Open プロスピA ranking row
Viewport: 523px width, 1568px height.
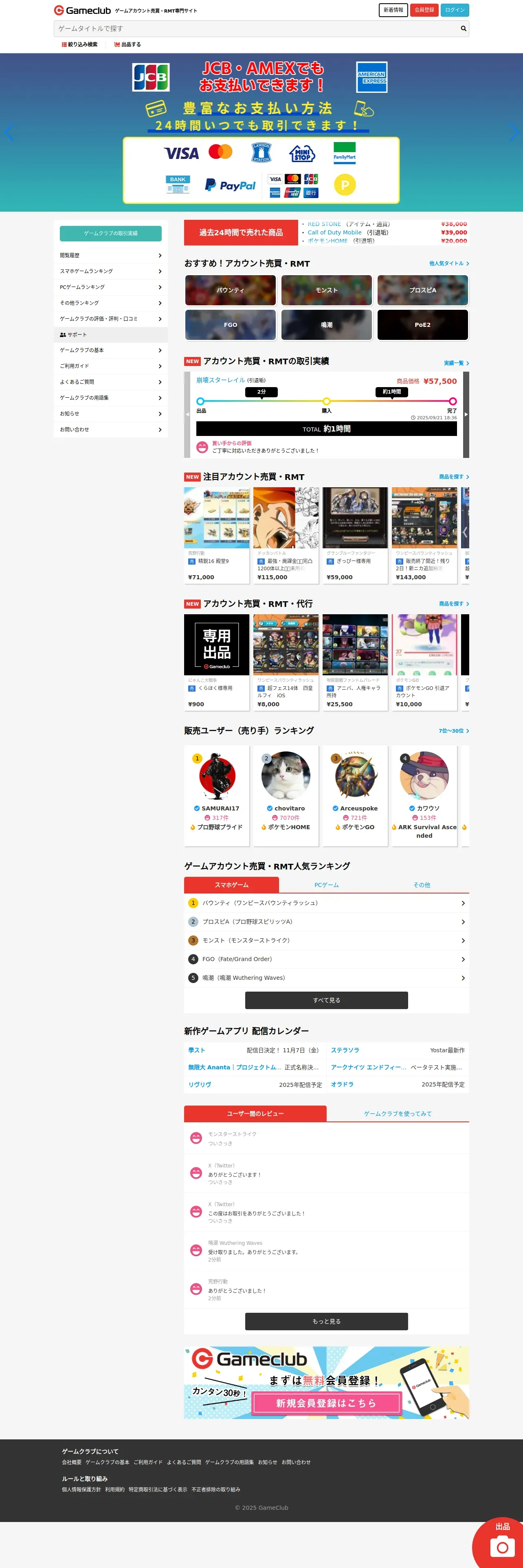[326, 922]
